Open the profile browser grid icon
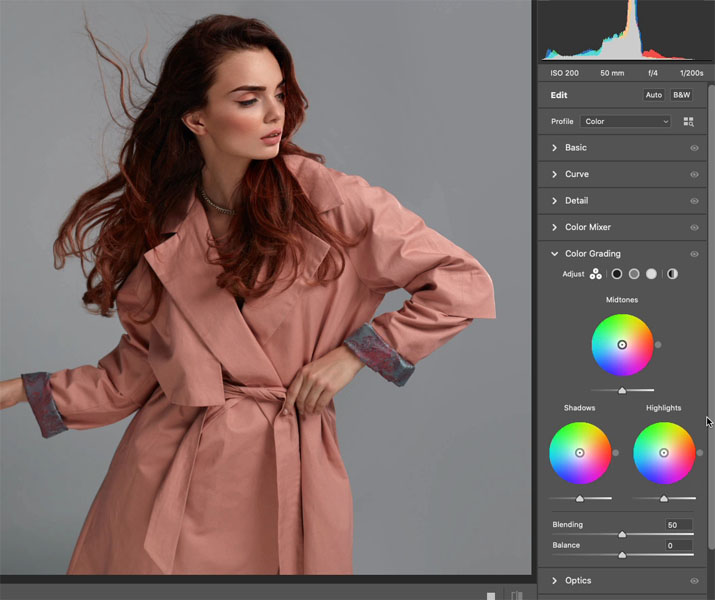The height and width of the screenshot is (600, 715). tap(688, 122)
